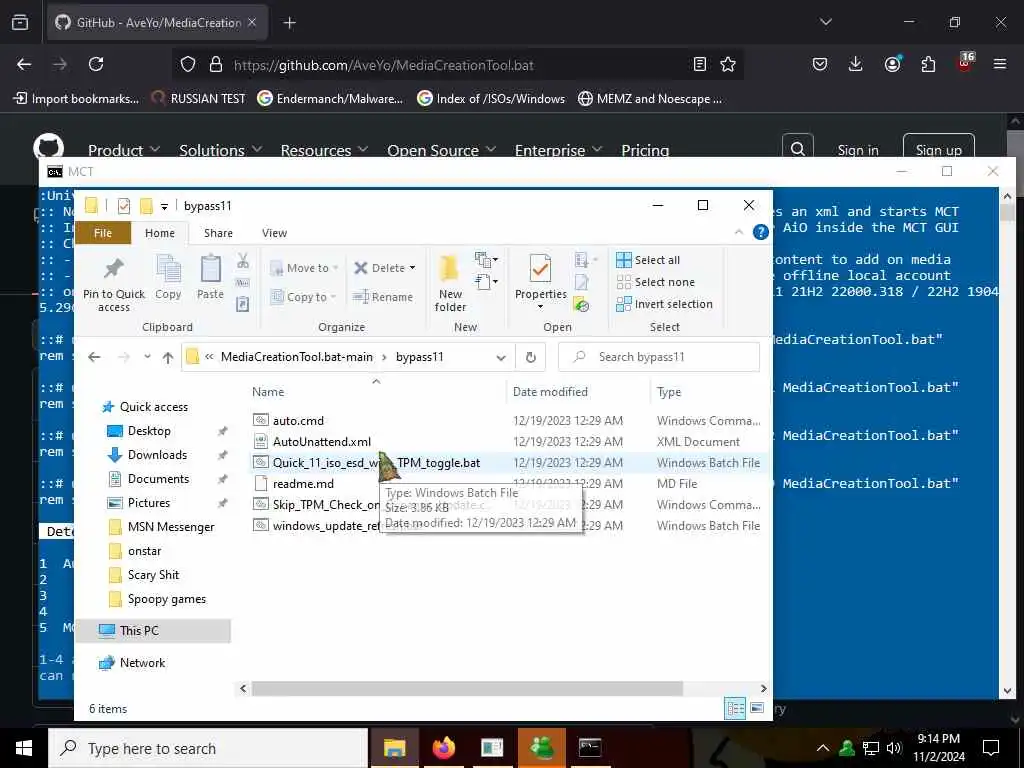This screenshot has height=768, width=1024.
Task: Switch to the View ribbon tab
Action: pyautogui.click(x=274, y=233)
